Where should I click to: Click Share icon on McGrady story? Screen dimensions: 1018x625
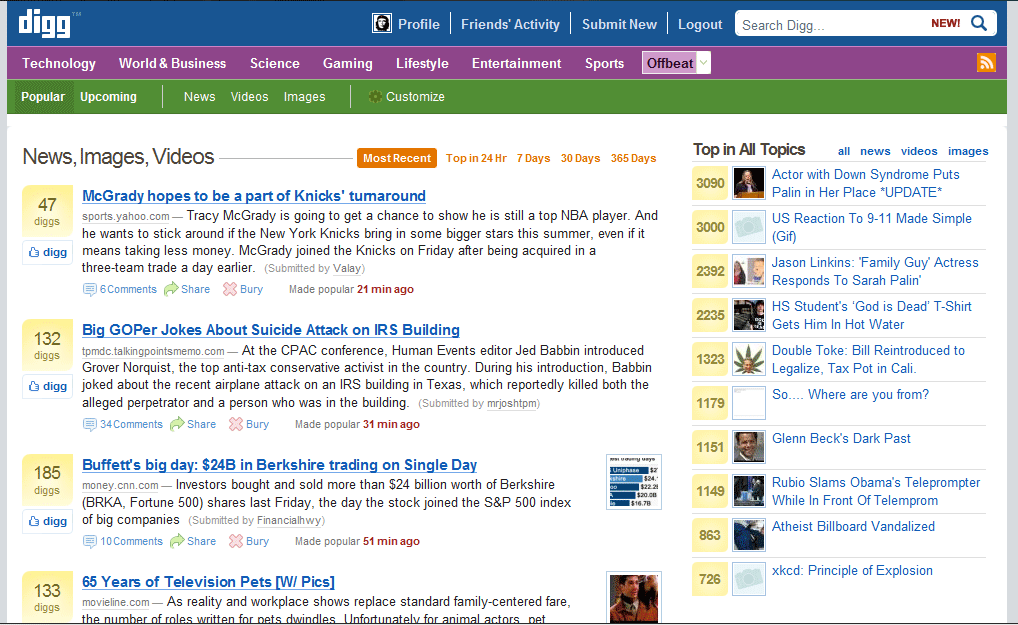[x=172, y=289]
